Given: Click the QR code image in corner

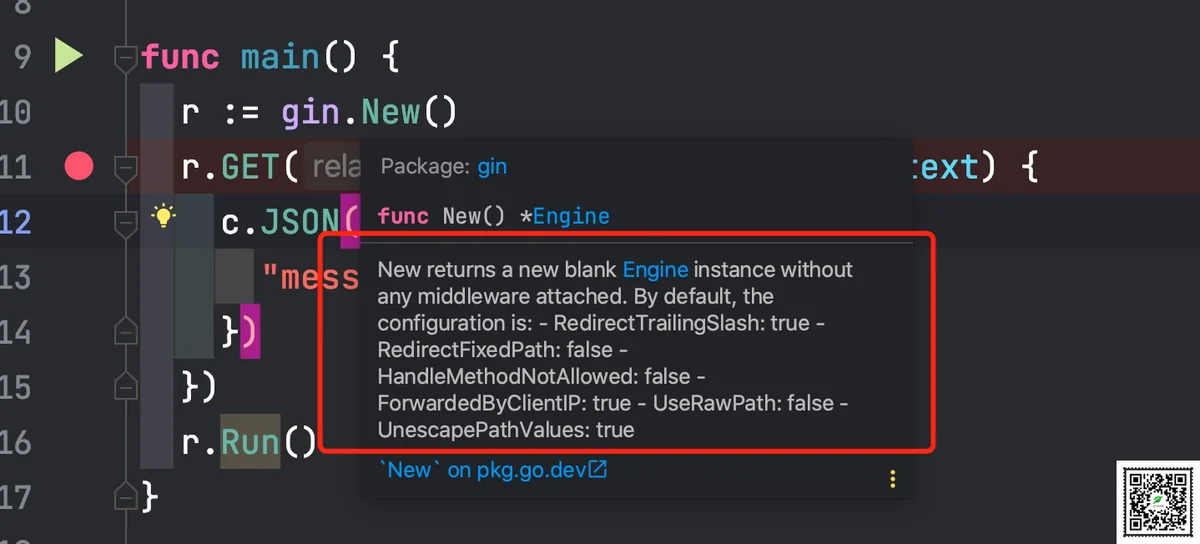Looking at the screenshot, I should click(x=1157, y=500).
